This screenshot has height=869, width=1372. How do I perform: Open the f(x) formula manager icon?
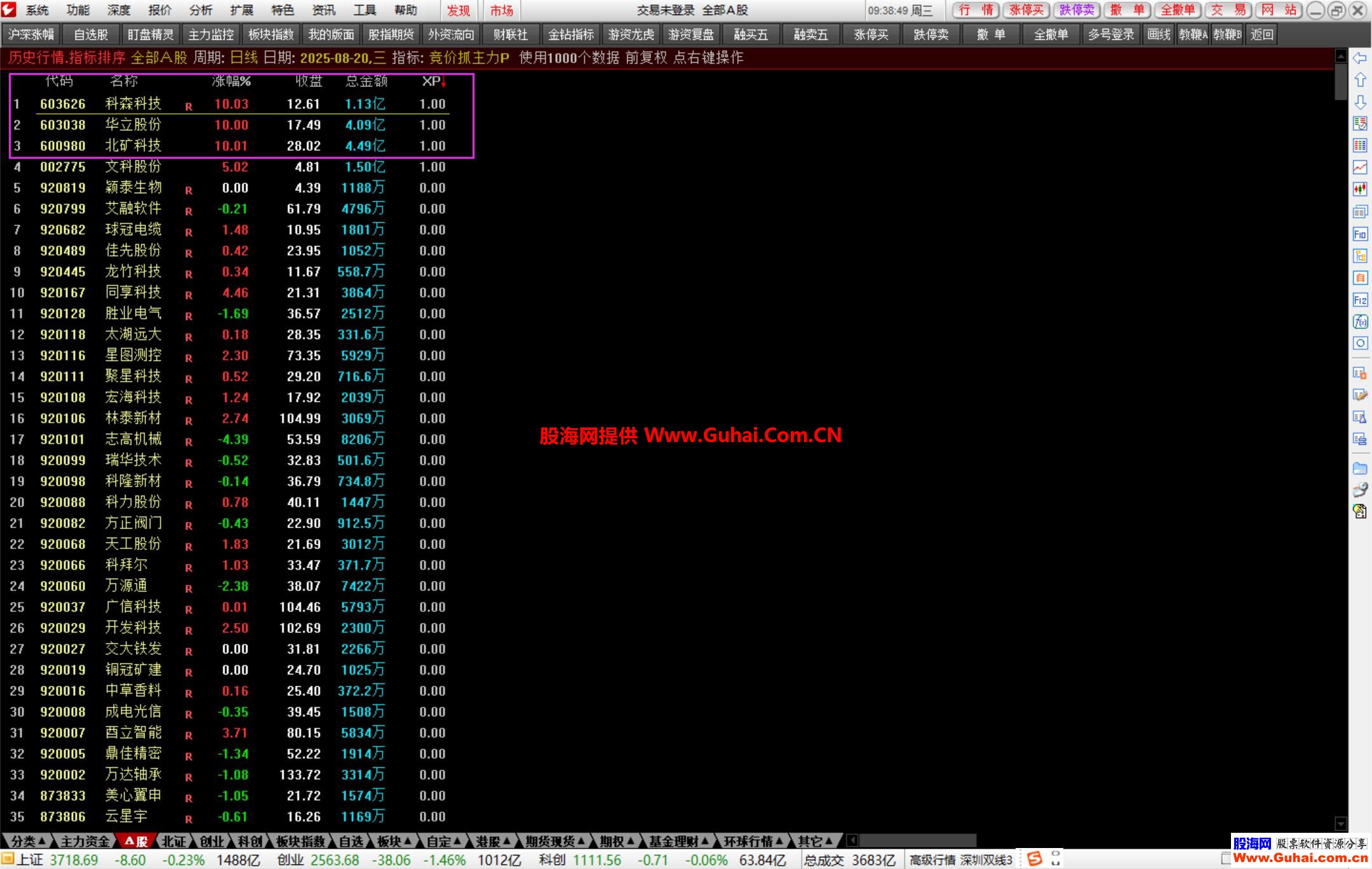[1360, 321]
